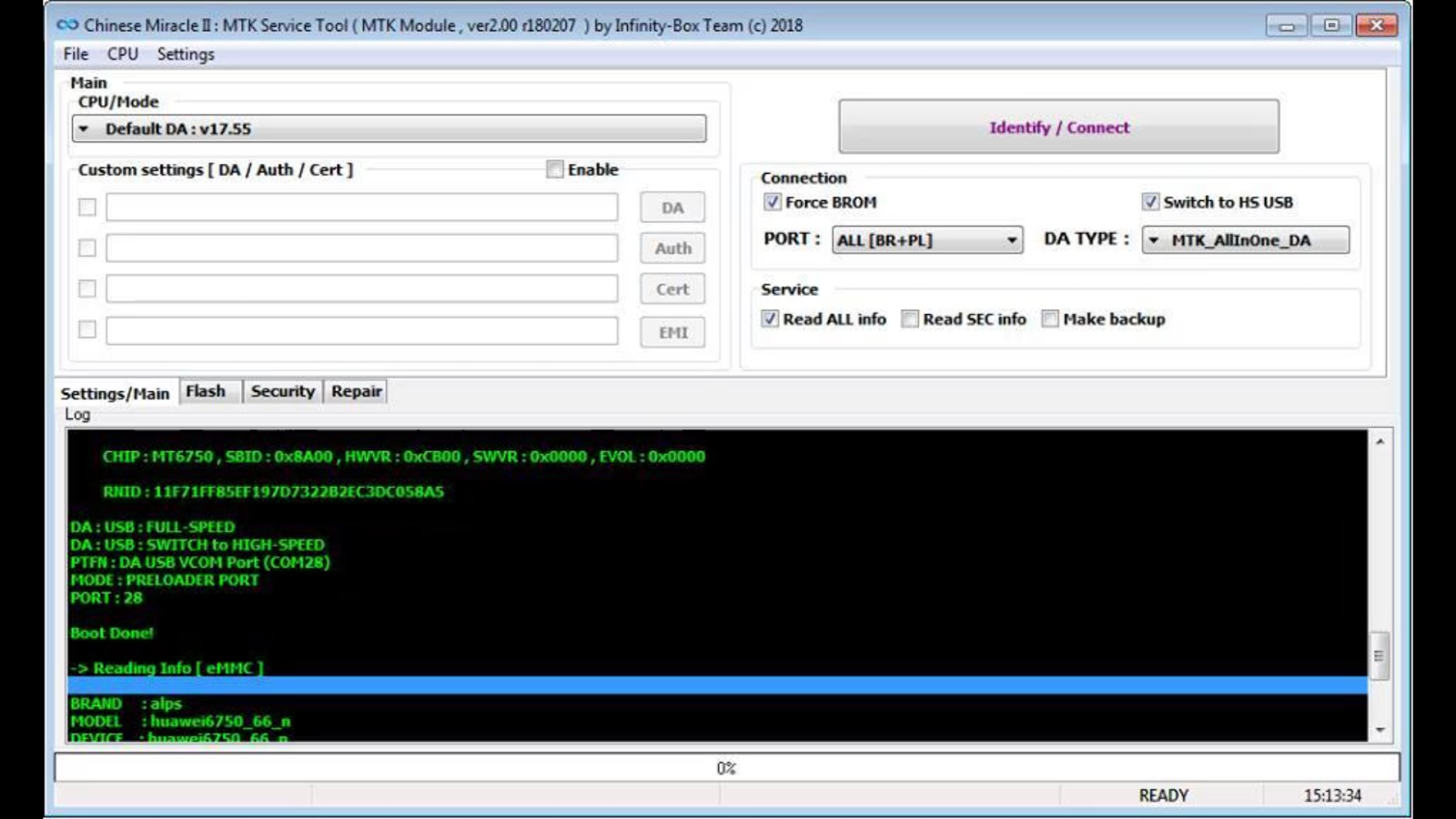Open the DA TYPE dropdown
This screenshot has height=819, width=1456.
pyautogui.click(x=1155, y=239)
